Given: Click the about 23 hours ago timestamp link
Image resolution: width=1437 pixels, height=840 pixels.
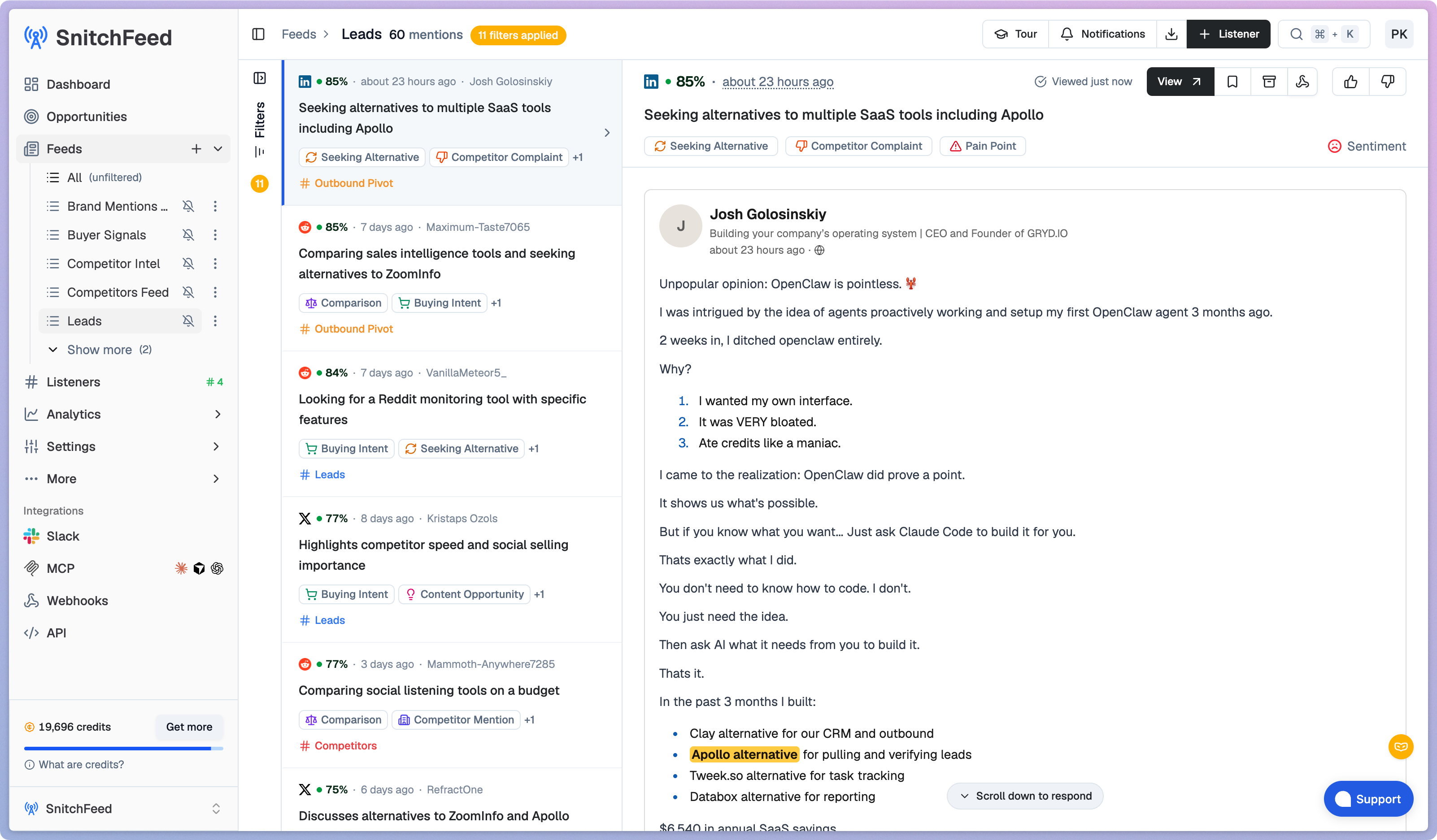Looking at the screenshot, I should click(778, 82).
